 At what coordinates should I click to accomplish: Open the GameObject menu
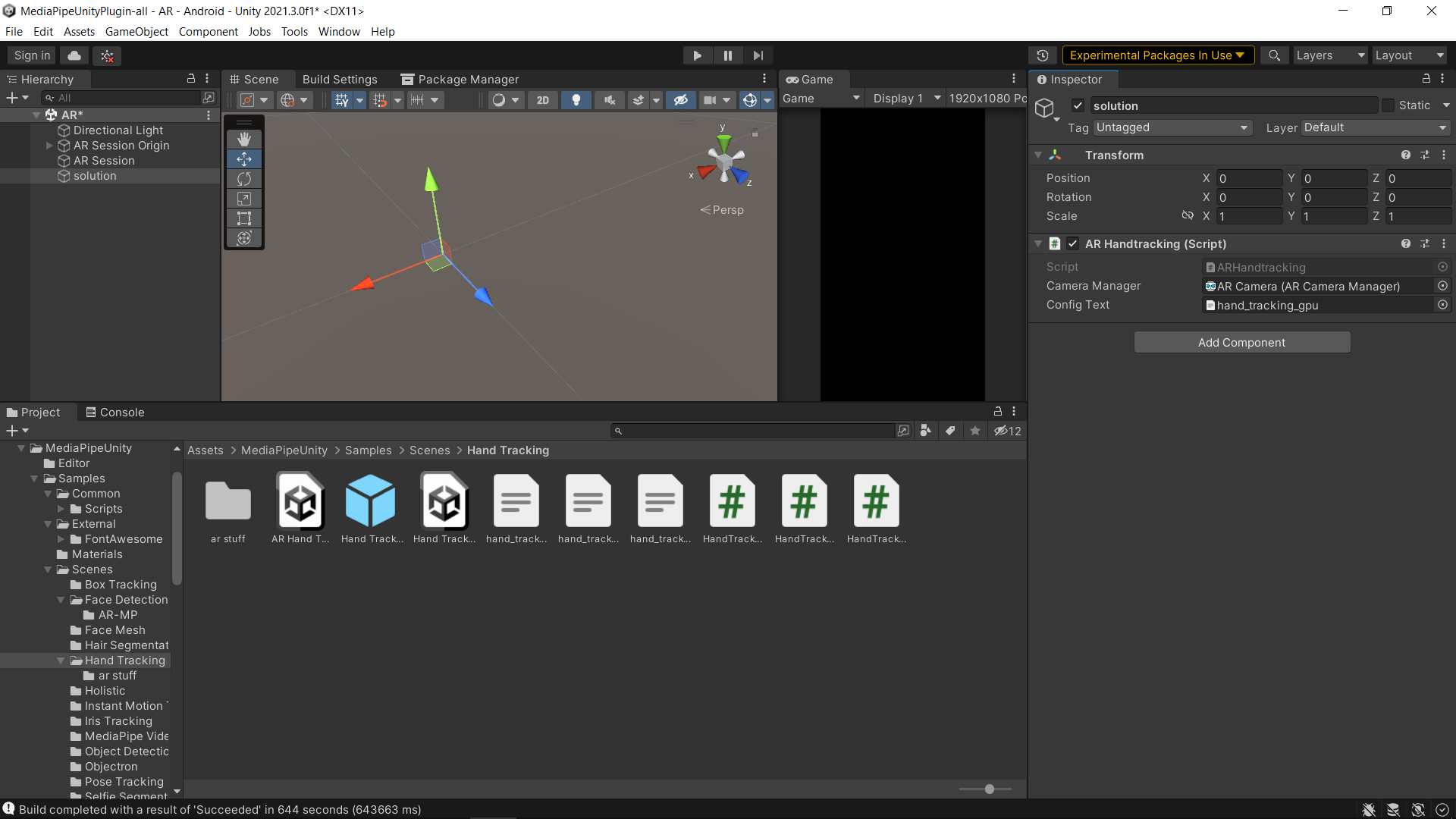(136, 31)
